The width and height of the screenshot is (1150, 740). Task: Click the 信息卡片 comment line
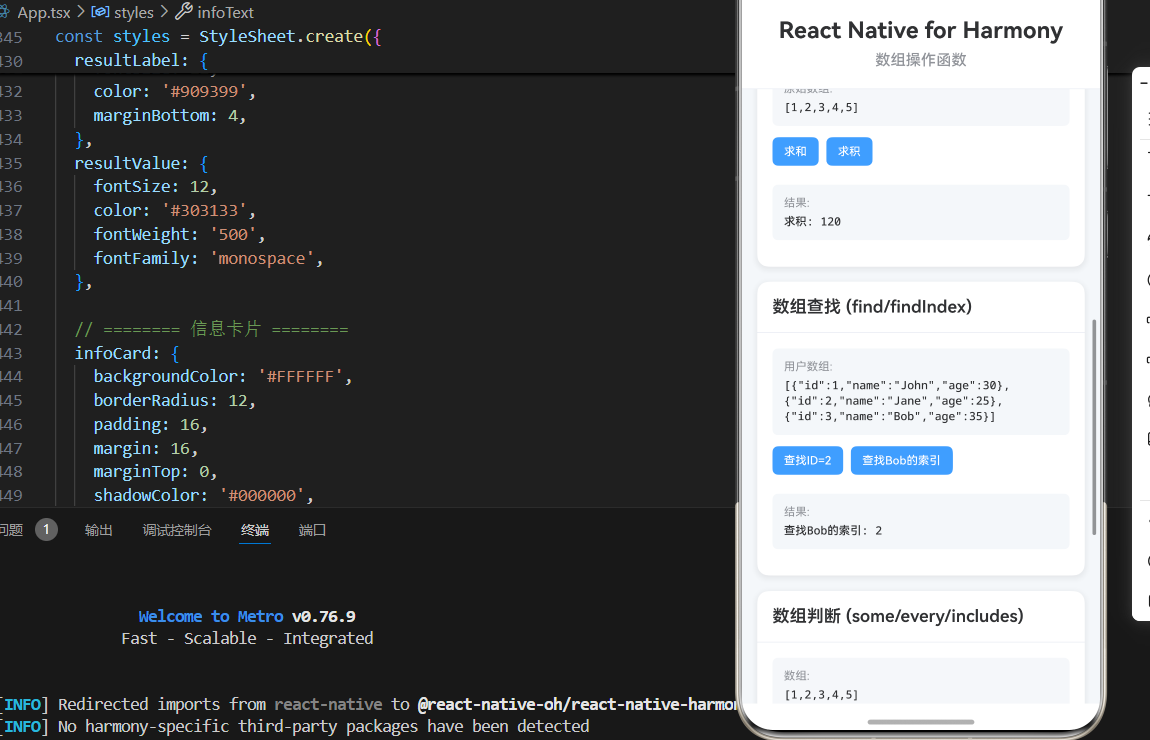211,329
